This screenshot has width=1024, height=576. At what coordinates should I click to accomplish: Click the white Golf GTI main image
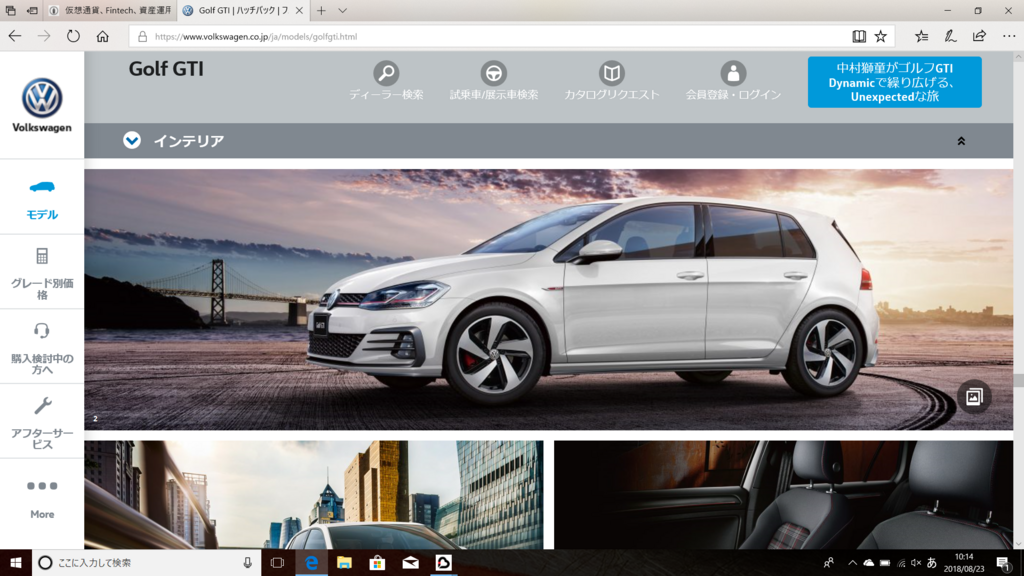point(549,300)
